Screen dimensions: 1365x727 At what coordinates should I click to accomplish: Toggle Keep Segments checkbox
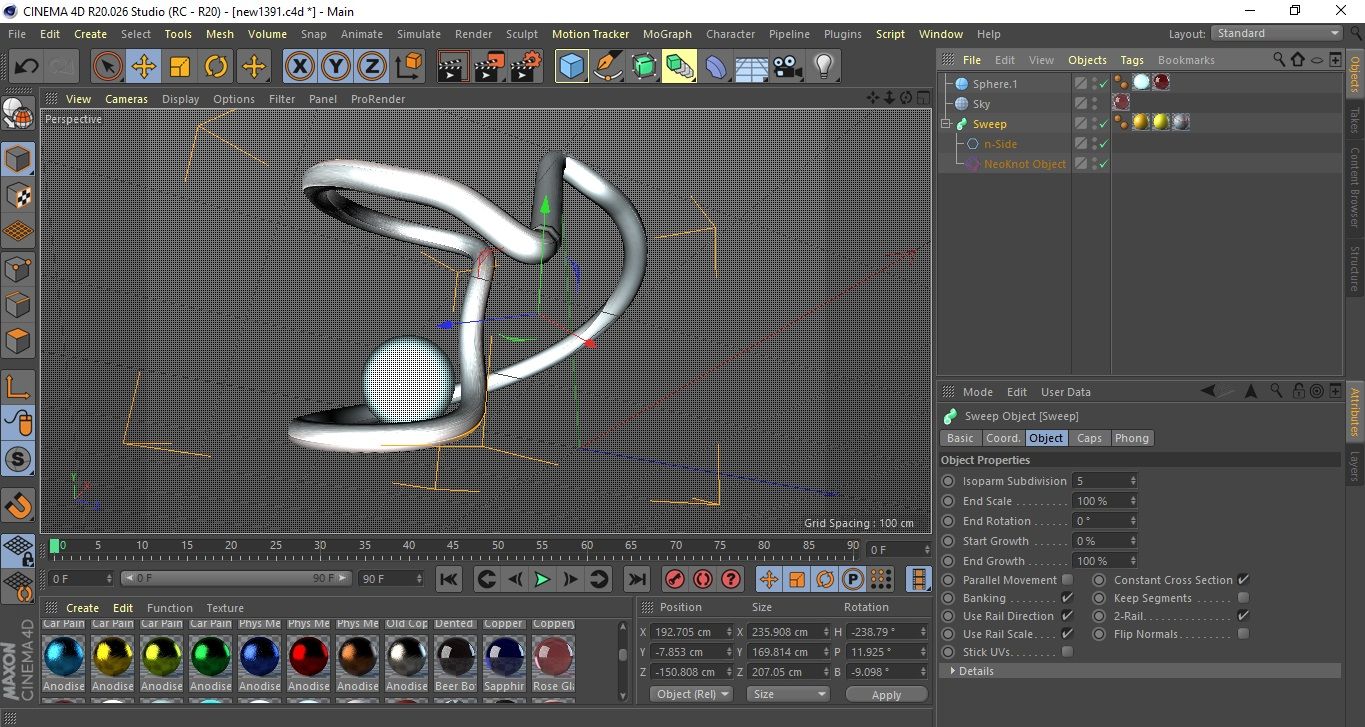click(x=1243, y=598)
